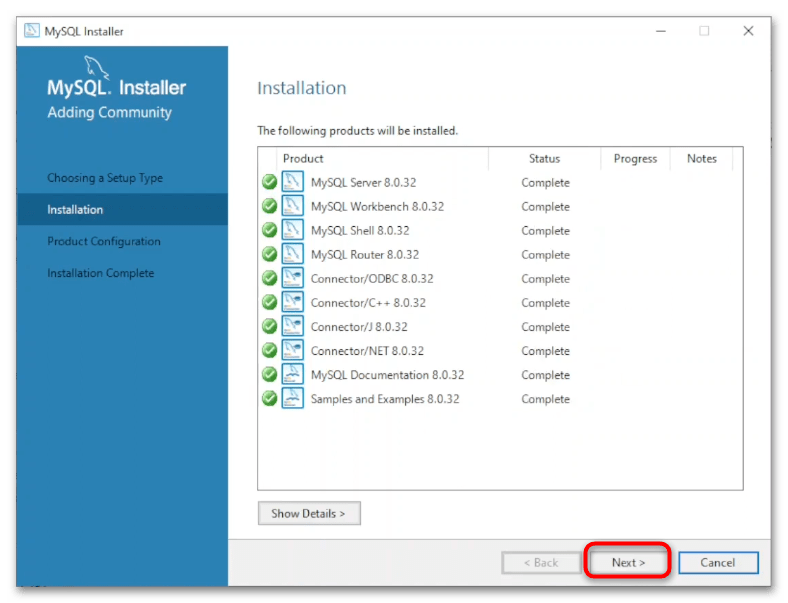
Task: Select the Connector/C++ 8.0.32 row text
Action: [x=368, y=303]
